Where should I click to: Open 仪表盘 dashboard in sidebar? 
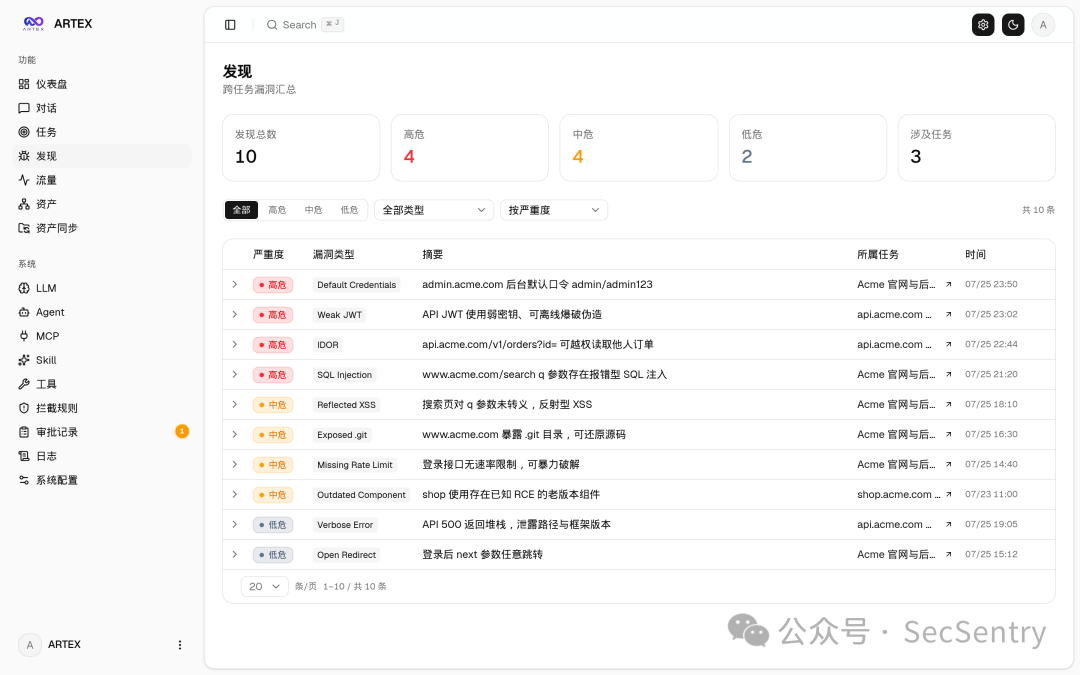click(102, 84)
